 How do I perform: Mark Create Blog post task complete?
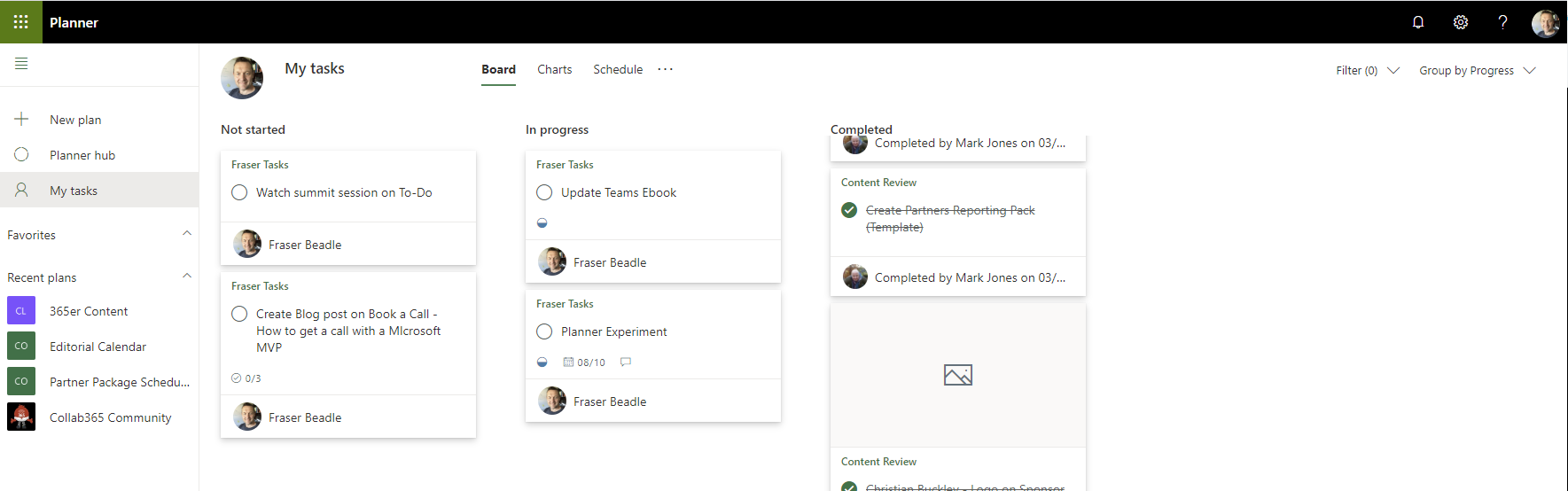pyautogui.click(x=239, y=314)
